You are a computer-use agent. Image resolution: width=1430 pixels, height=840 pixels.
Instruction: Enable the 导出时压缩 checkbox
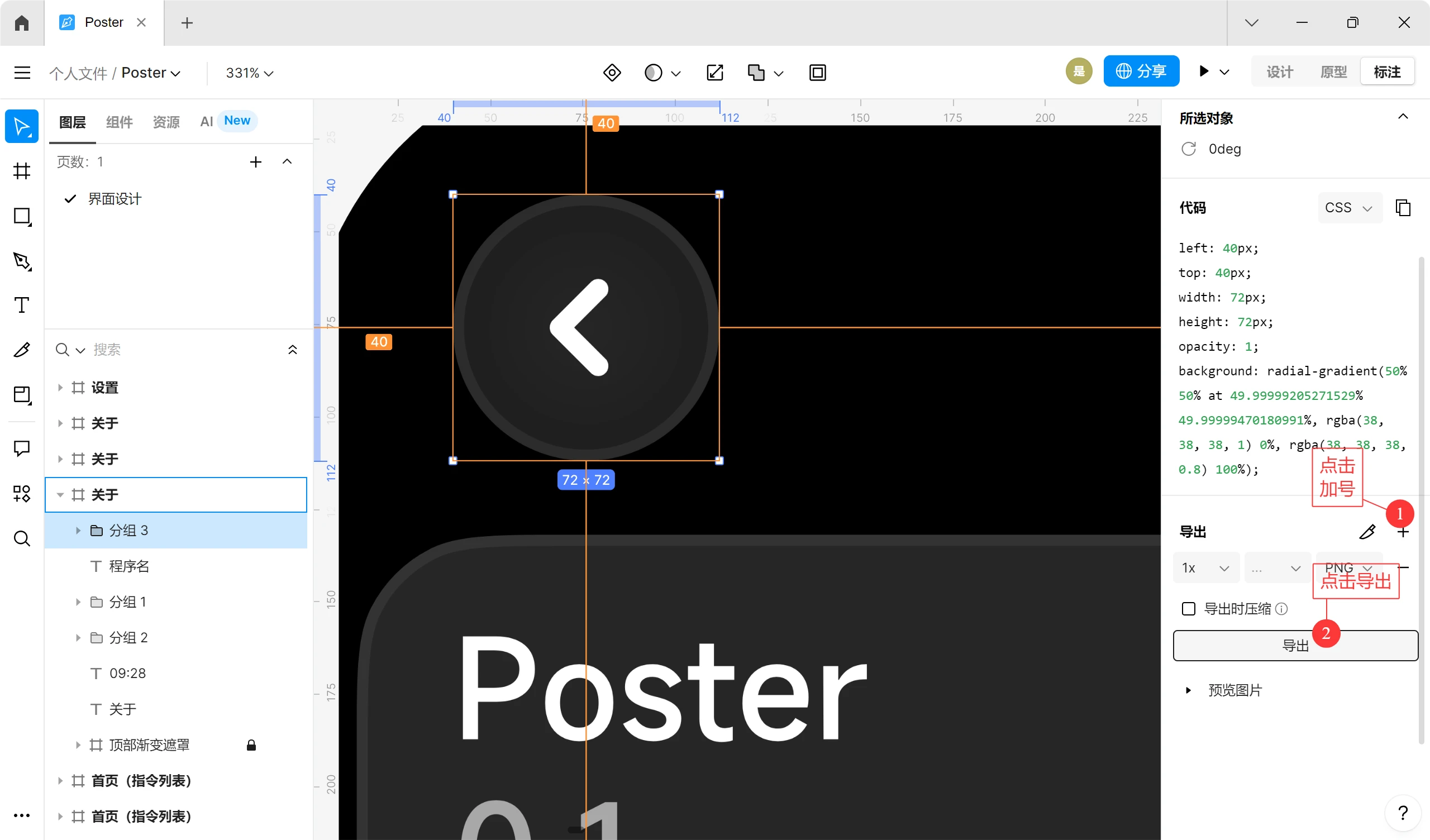click(x=1188, y=609)
